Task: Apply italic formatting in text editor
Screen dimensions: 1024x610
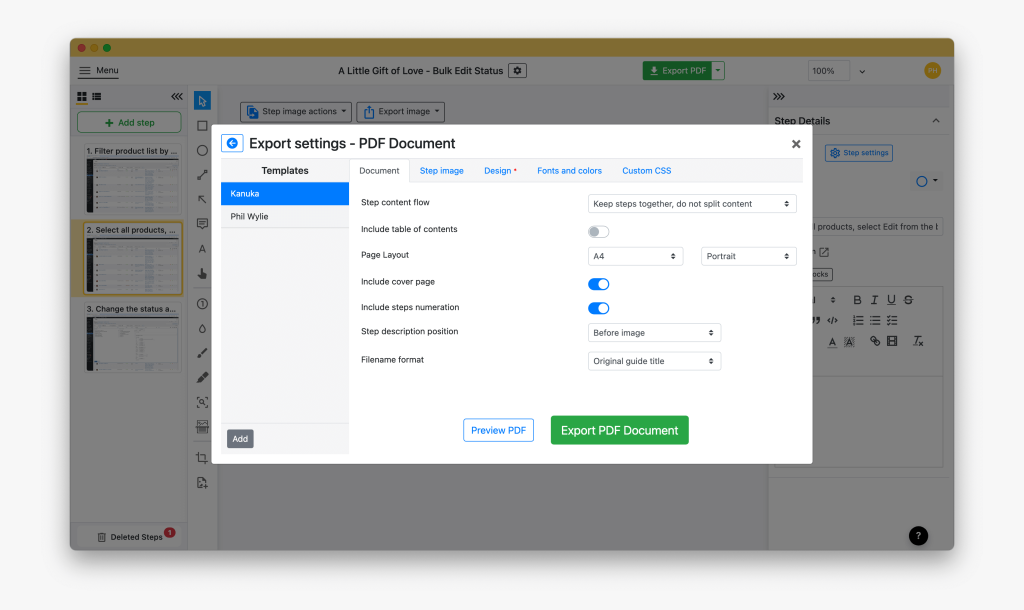Action: [874, 300]
